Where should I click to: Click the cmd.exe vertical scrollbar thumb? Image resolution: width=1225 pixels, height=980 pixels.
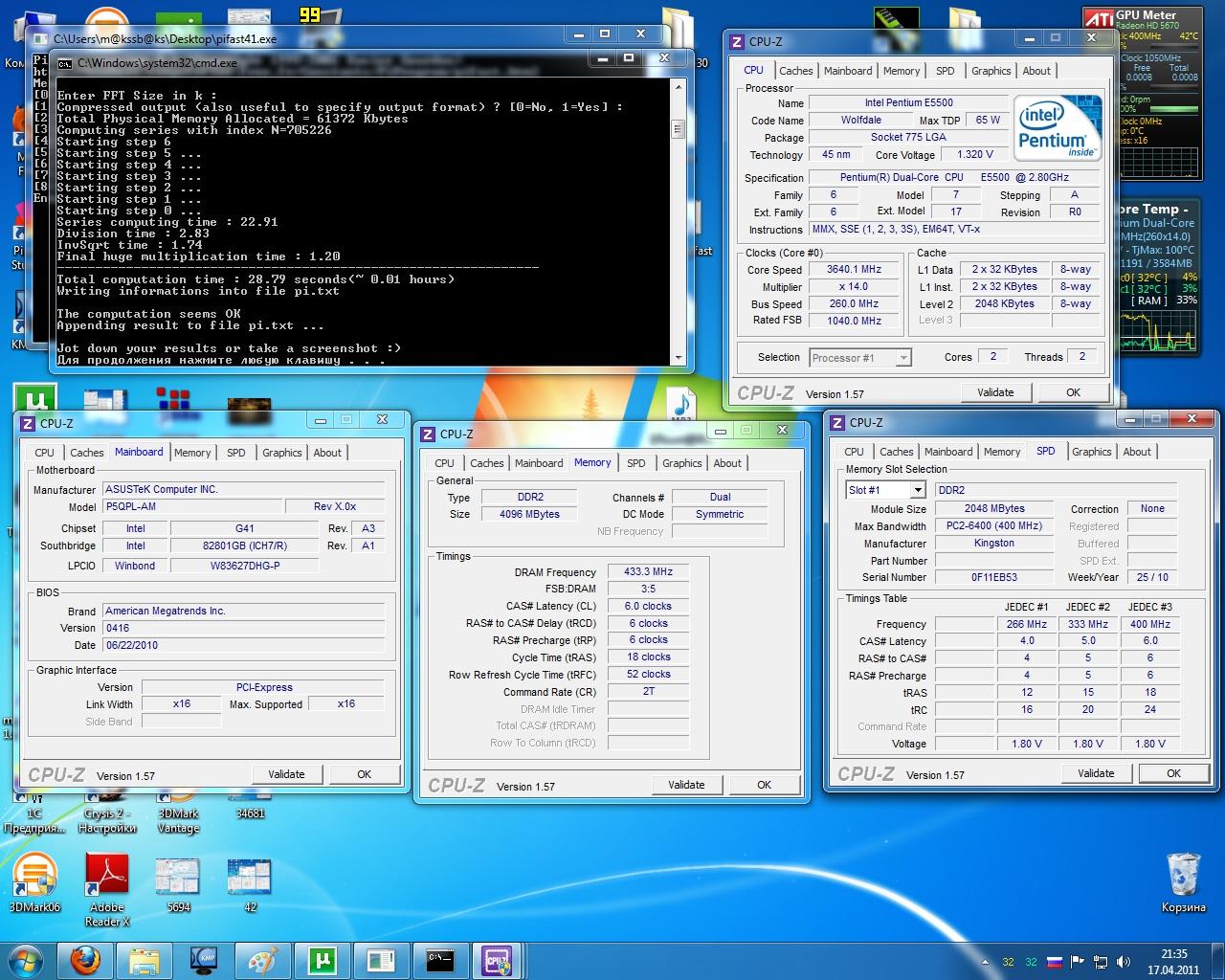679,129
